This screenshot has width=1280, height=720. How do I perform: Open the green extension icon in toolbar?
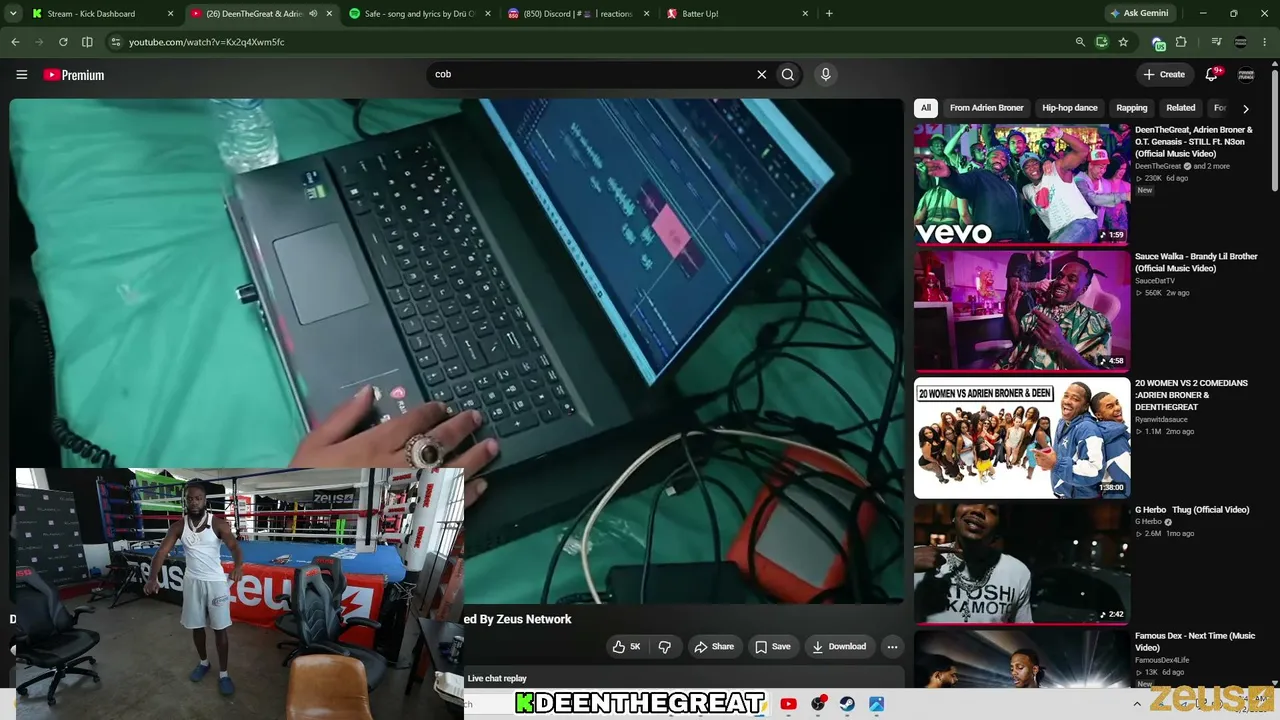click(x=1158, y=42)
